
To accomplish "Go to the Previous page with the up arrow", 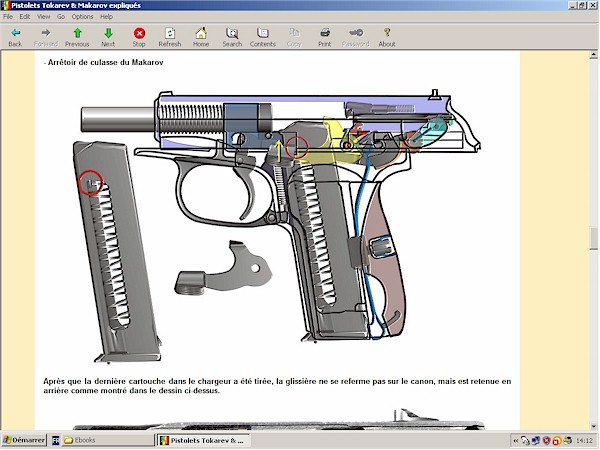I will coord(77,33).
